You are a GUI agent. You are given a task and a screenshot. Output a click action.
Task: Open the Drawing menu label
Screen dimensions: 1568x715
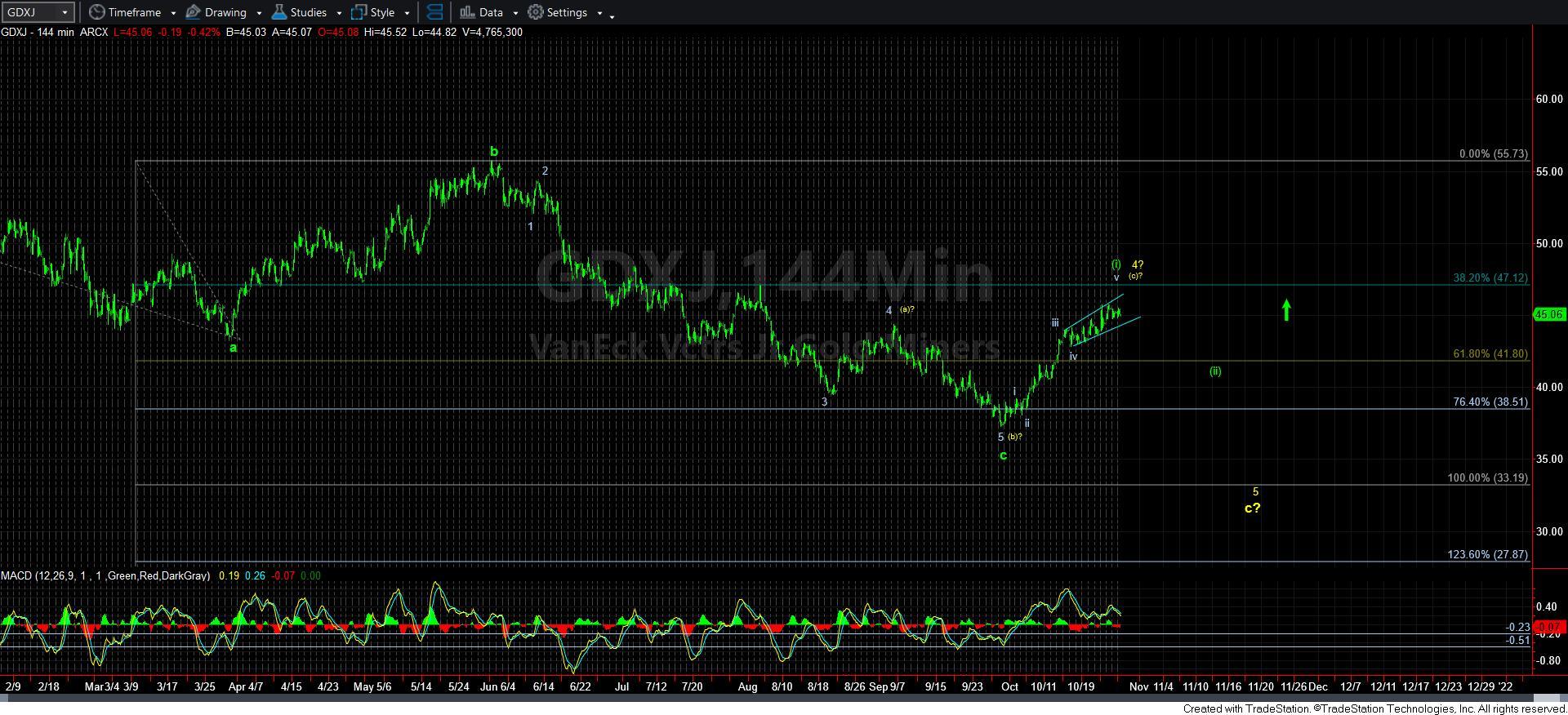click(225, 12)
